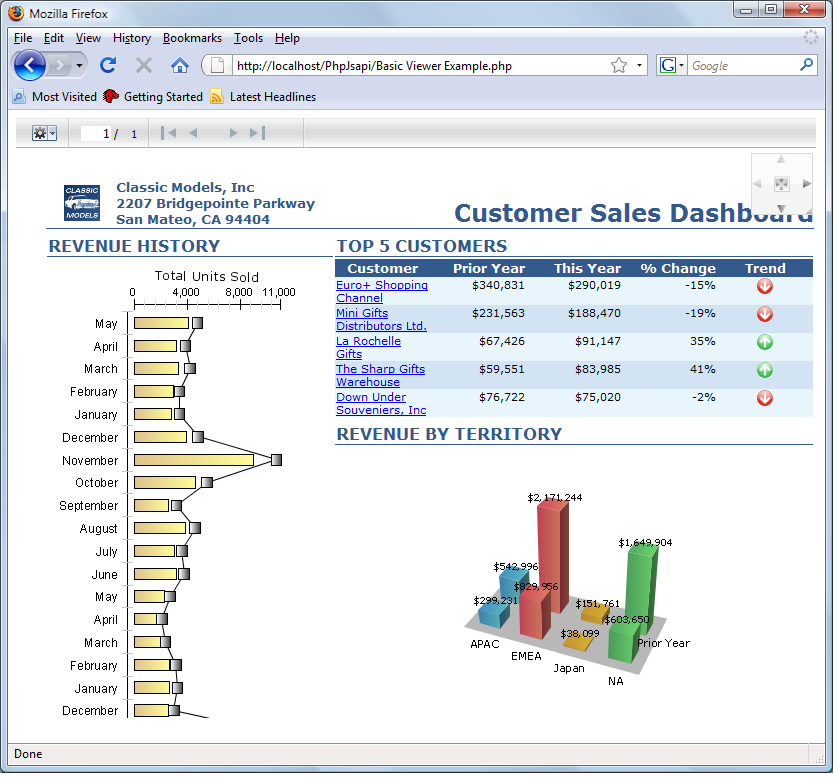Follow the La Rochelle Gifts link

[368, 348]
